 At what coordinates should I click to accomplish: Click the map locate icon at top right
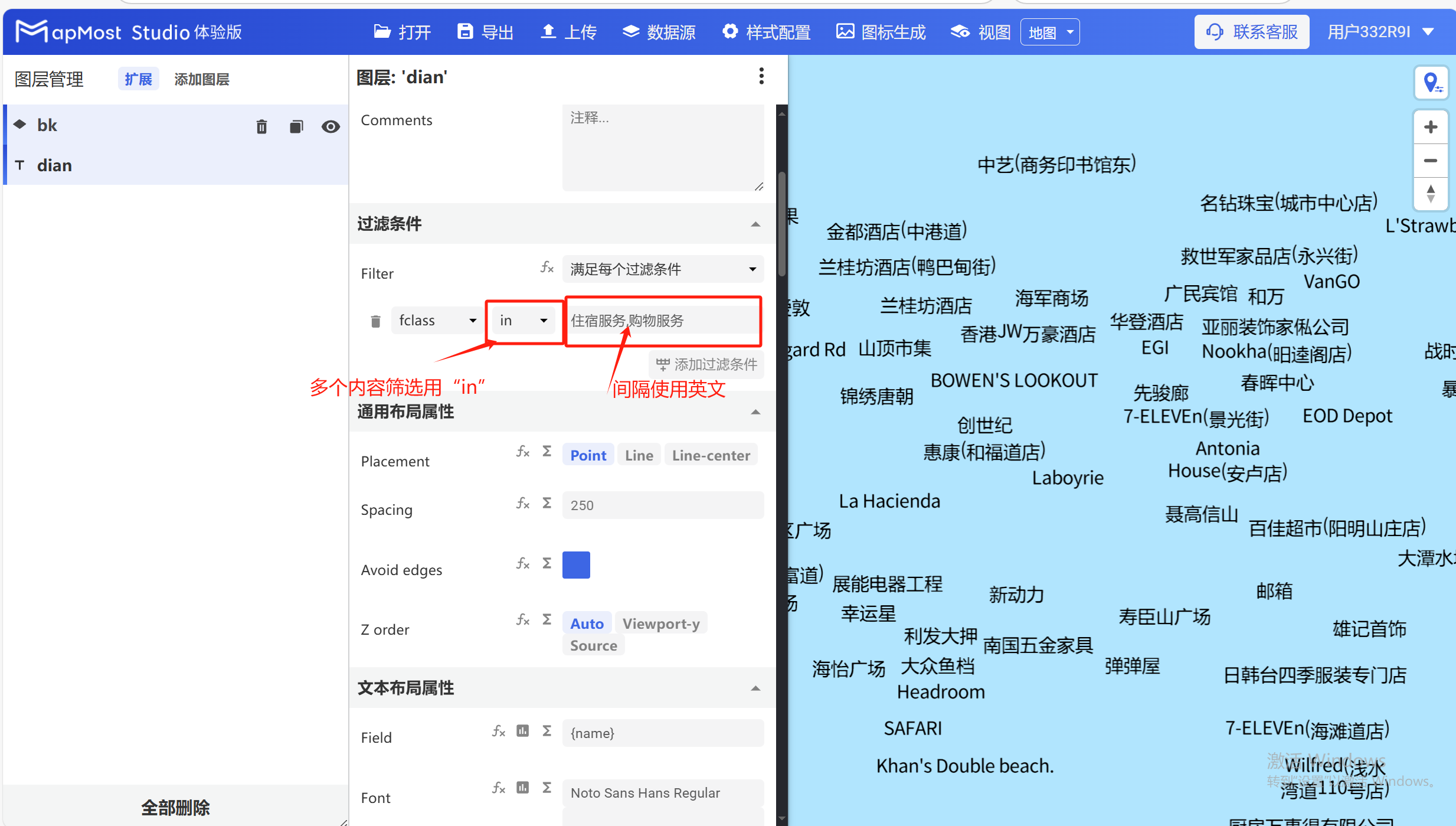tap(1432, 83)
